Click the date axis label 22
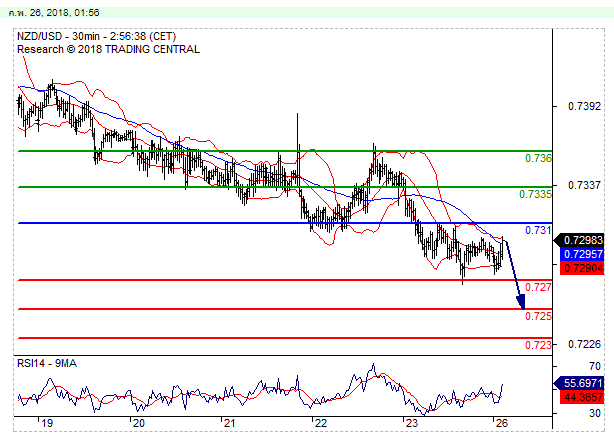The image size is (614, 435). [x=320, y=423]
